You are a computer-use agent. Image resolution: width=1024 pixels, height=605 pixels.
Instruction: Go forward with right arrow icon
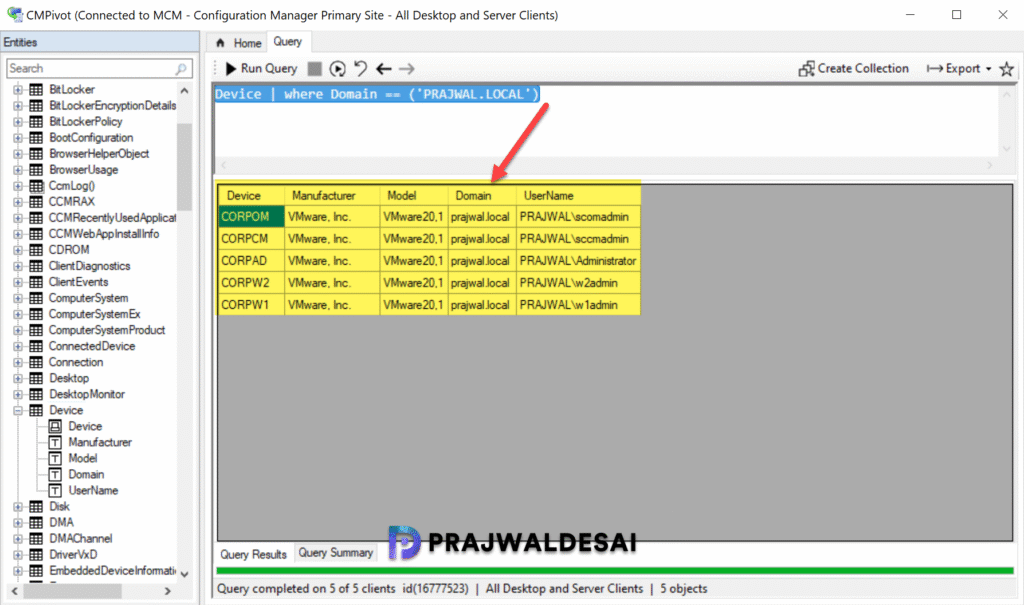click(x=407, y=69)
